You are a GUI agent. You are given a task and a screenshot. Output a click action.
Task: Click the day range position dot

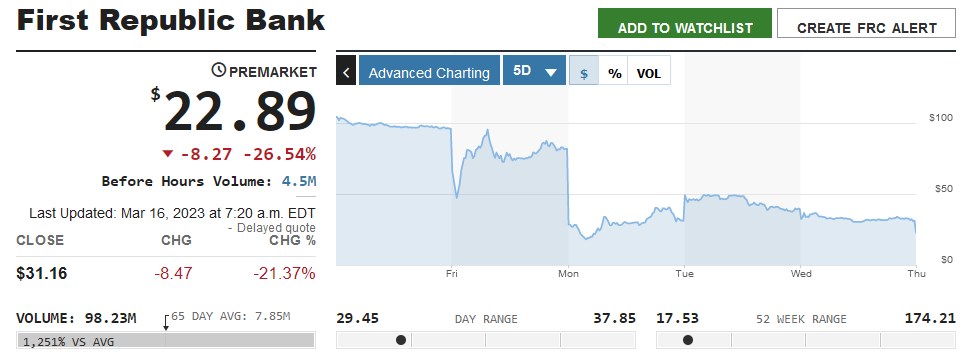(x=401, y=340)
